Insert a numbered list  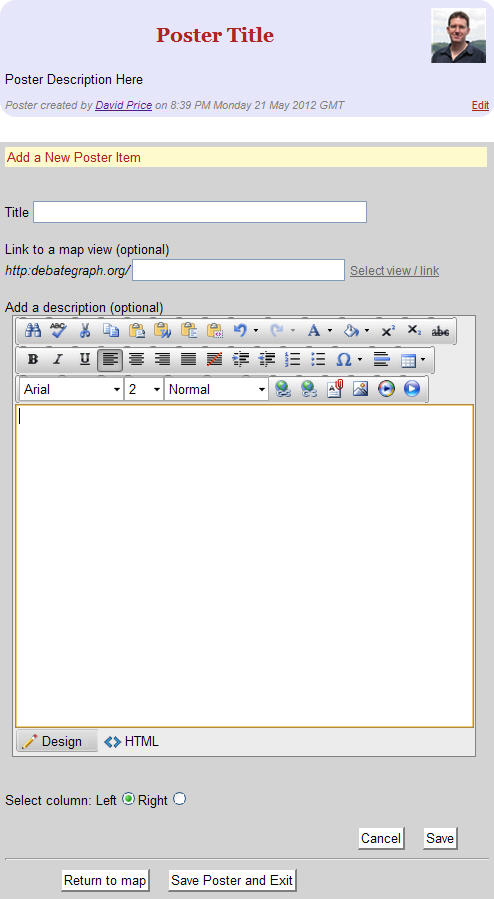click(292, 359)
